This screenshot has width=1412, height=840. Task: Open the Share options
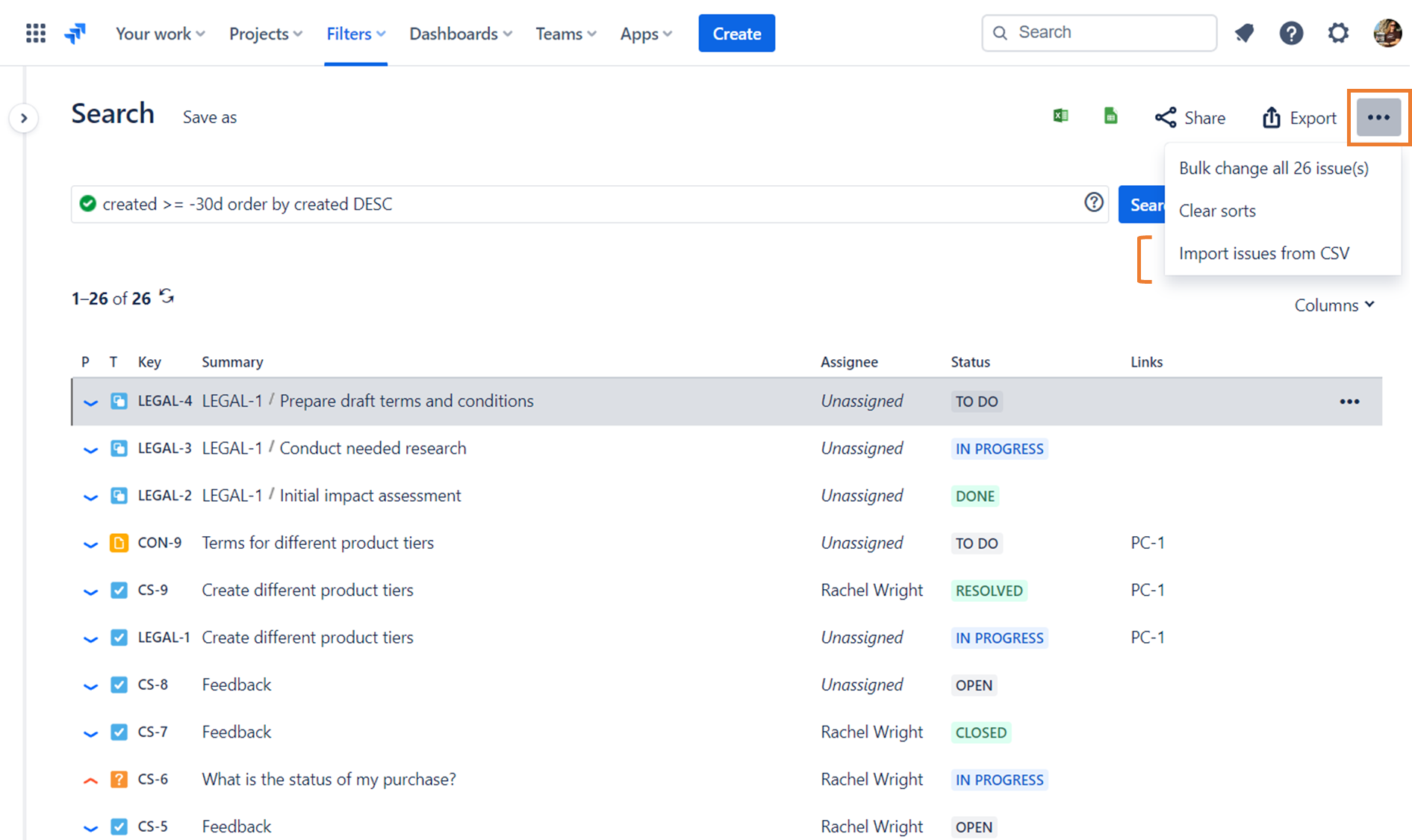1190,117
